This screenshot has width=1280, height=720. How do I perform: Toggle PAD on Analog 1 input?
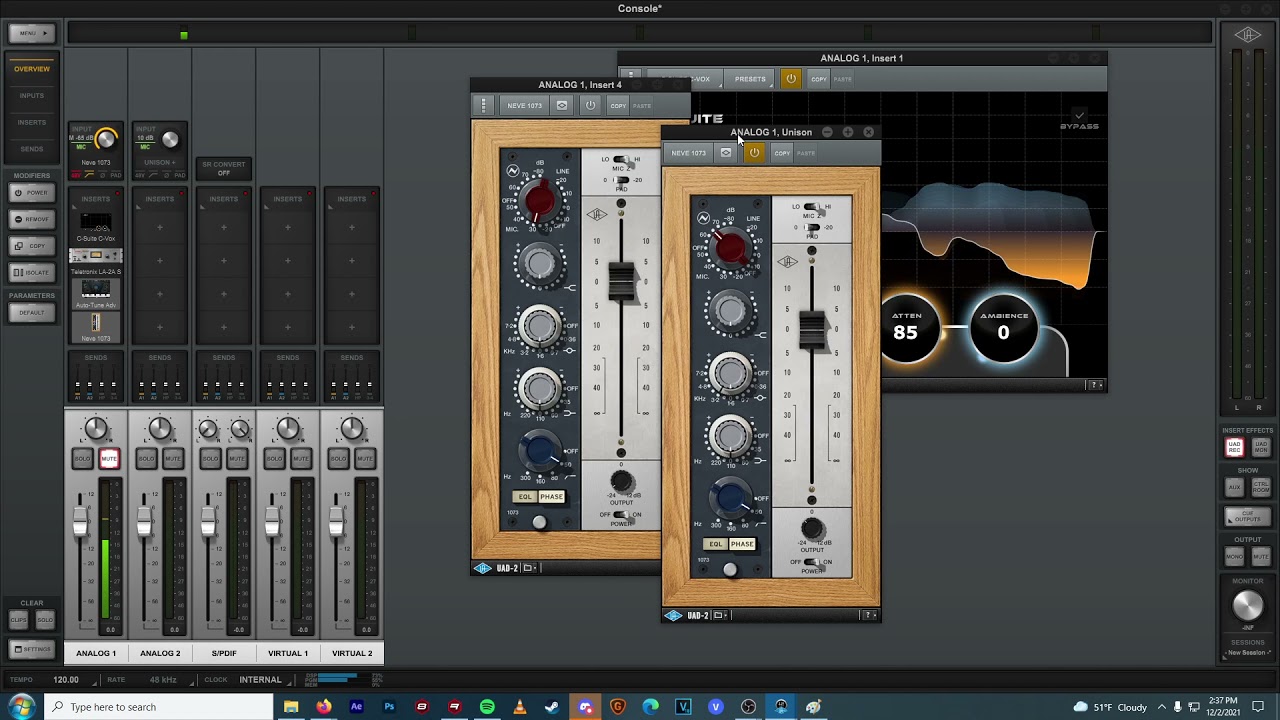[x=116, y=175]
